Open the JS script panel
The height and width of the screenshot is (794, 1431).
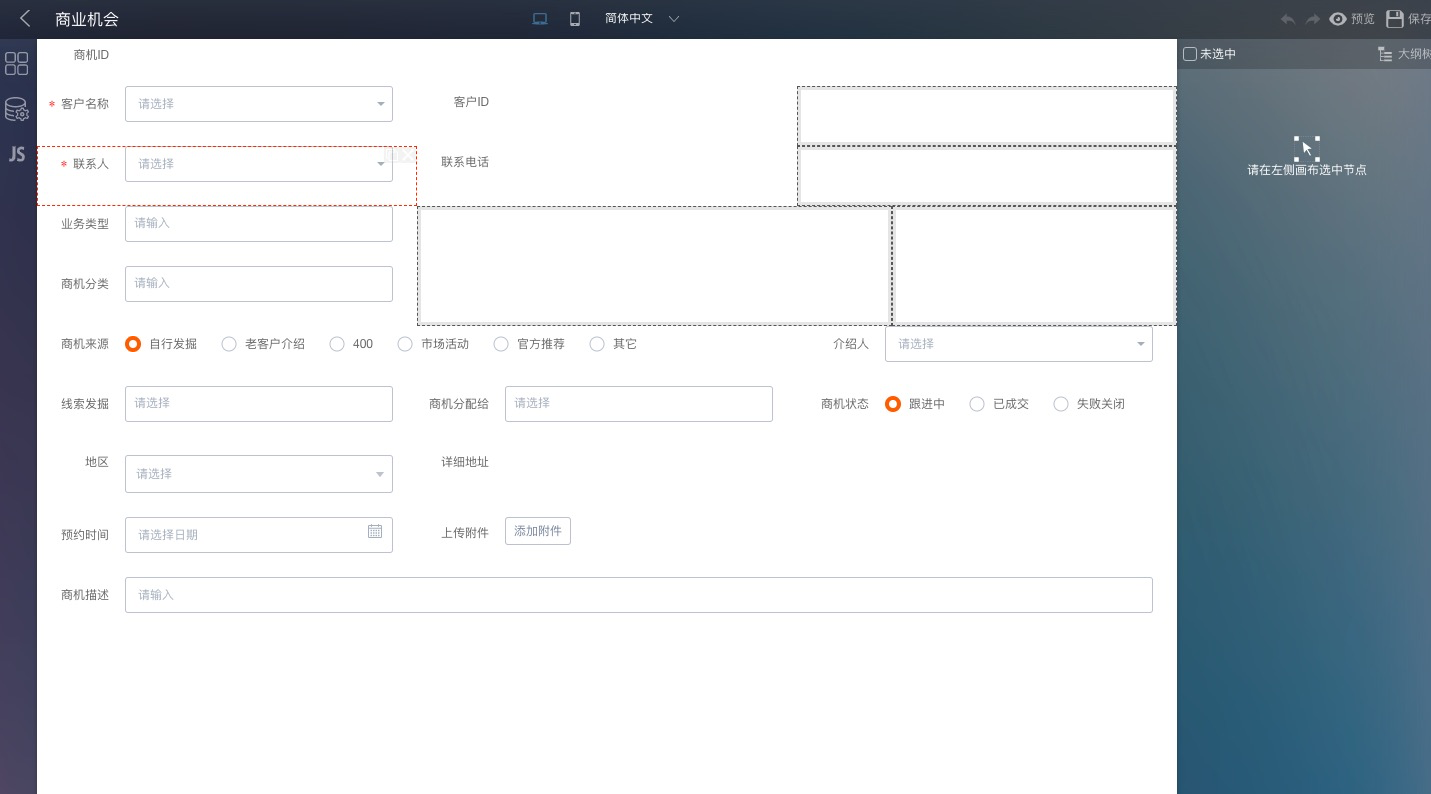coord(17,154)
